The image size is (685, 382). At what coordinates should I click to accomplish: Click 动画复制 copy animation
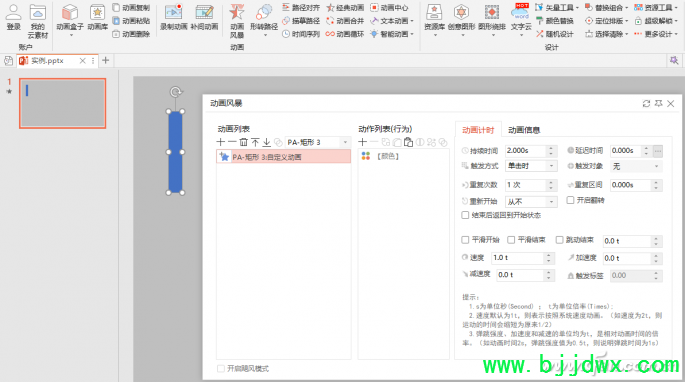(x=131, y=7)
